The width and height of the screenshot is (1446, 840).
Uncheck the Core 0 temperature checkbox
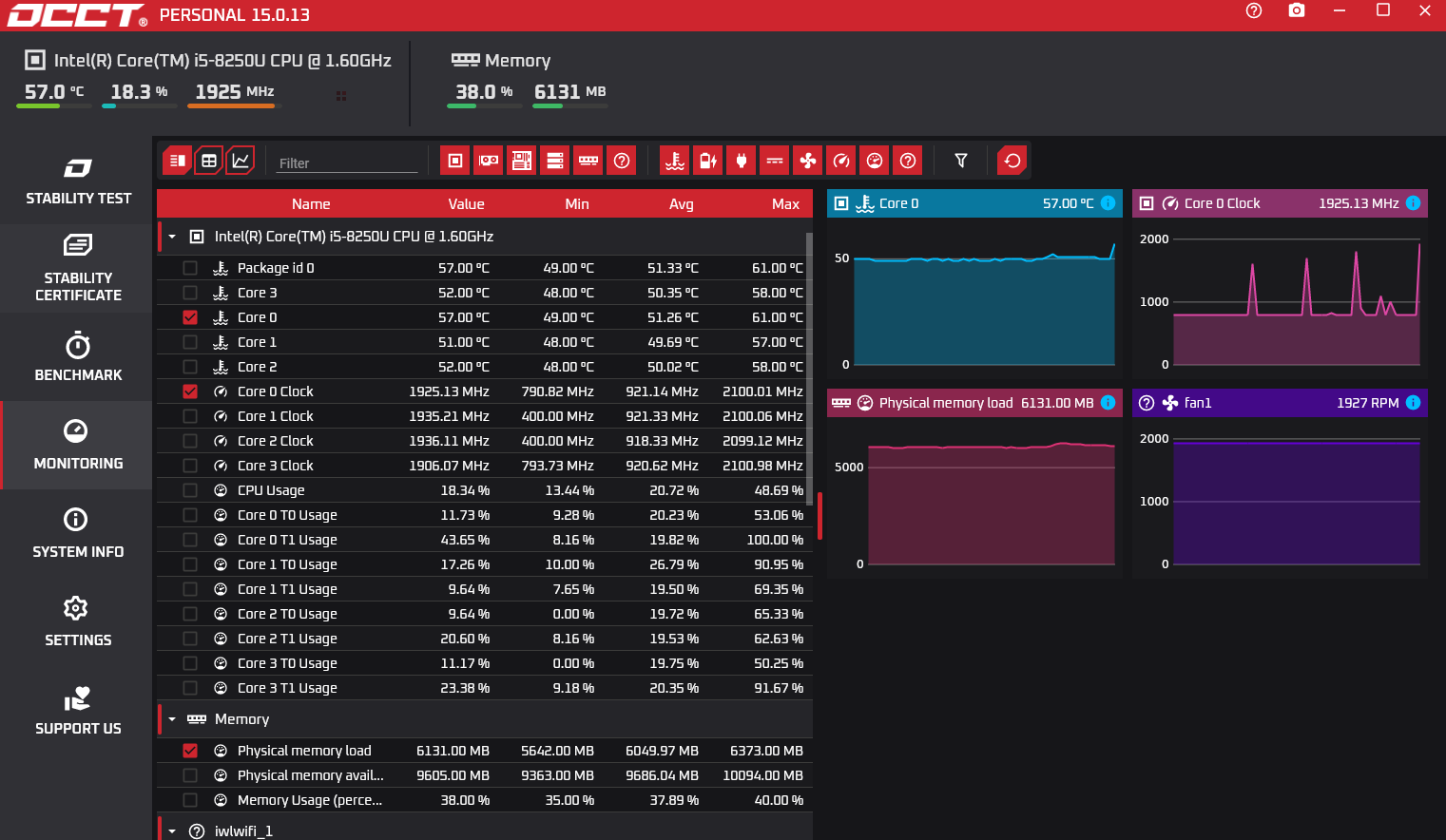tap(190, 317)
